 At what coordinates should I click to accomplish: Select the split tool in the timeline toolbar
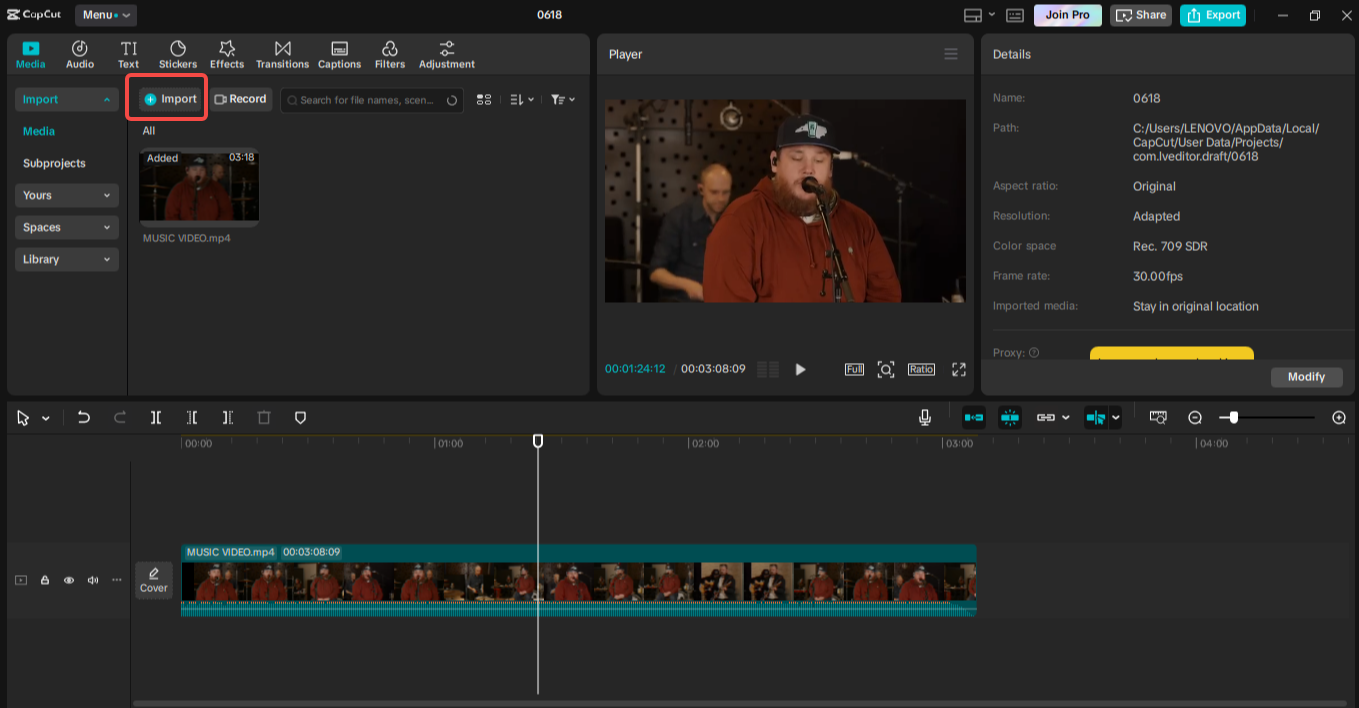[x=156, y=417]
